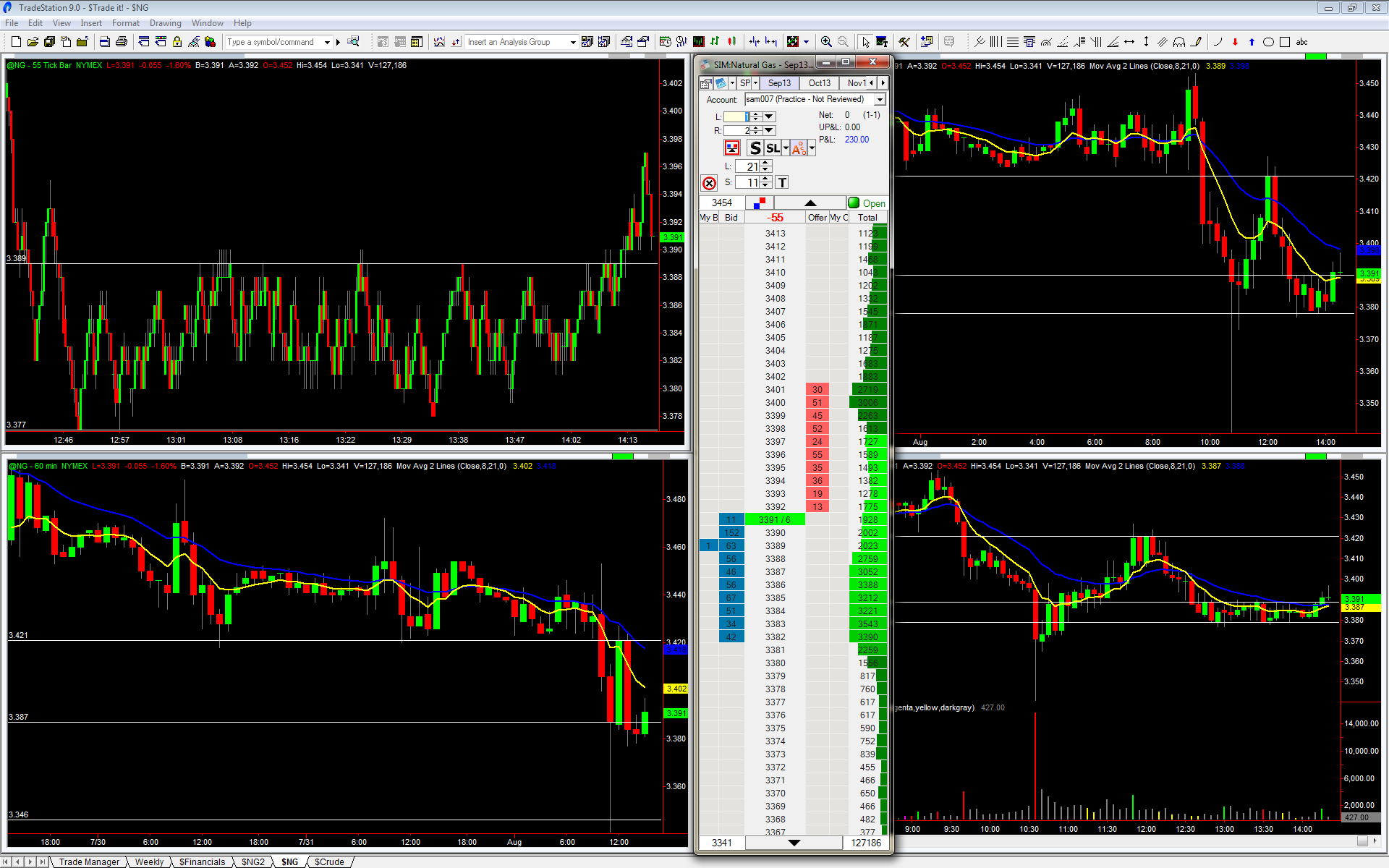Open the symbol lookup magnifier icon
The height and width of the screenshot is (868, 1389).
coord(353,42)
